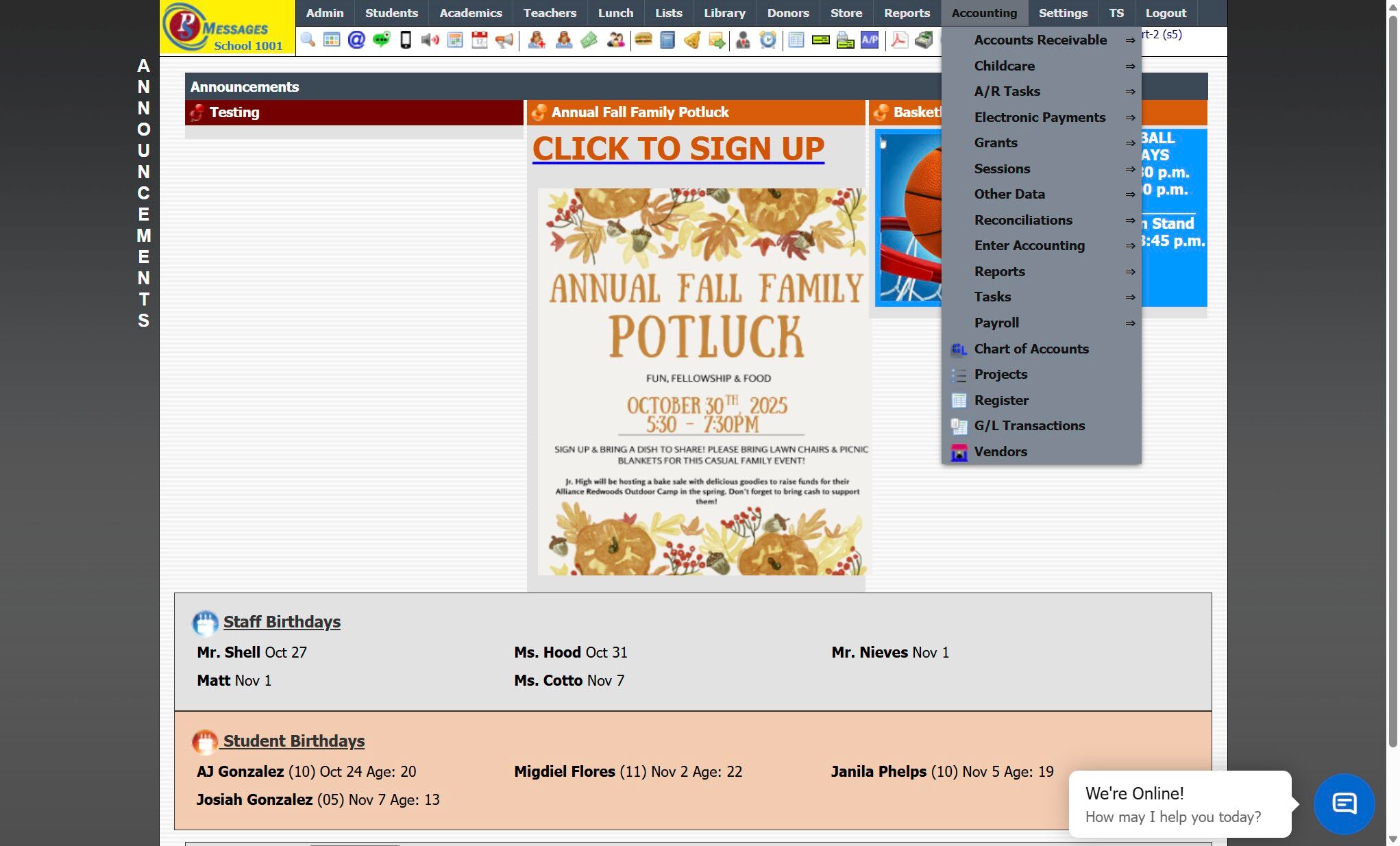Click the PDF document toolbar icon
This screenshot has height=846, width=1400.
point(899,40)
